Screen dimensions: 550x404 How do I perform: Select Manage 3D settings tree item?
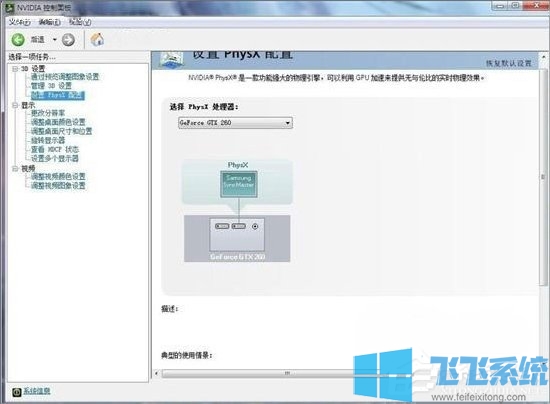(x=51, y=86)
